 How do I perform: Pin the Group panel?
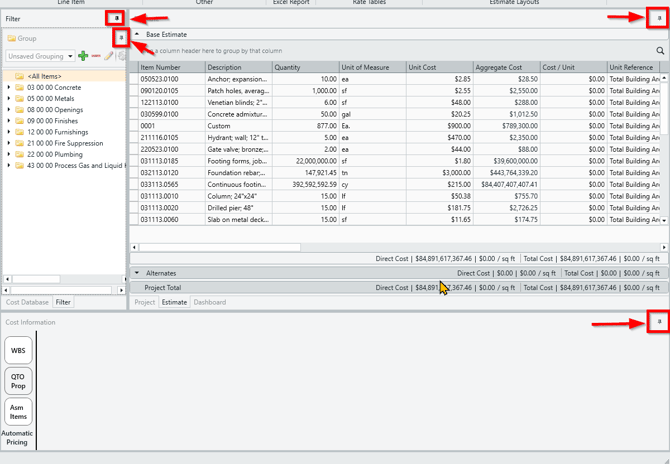pyautogui.click(x=121, y=38)
